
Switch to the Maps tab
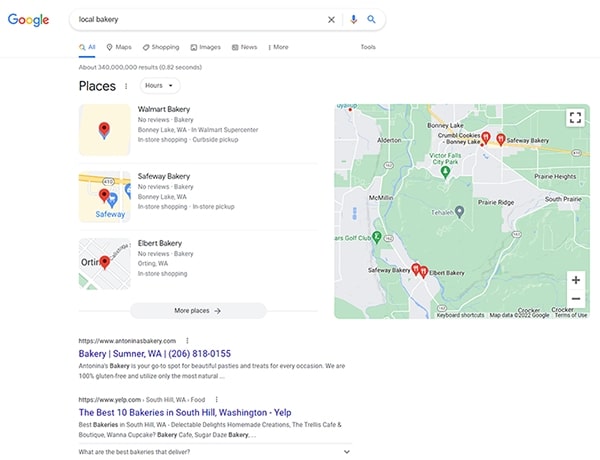pyautogui.click(x=119, y=47)
